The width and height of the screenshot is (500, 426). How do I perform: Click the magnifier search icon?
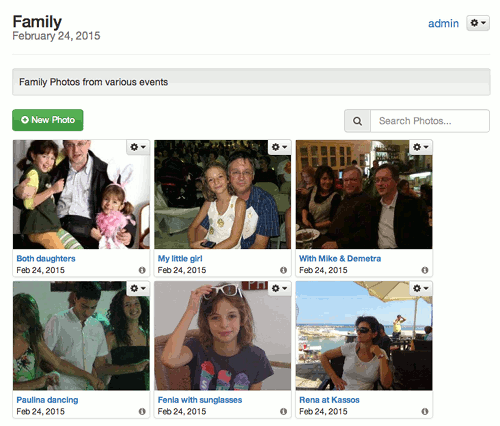[x=357, y=121]
